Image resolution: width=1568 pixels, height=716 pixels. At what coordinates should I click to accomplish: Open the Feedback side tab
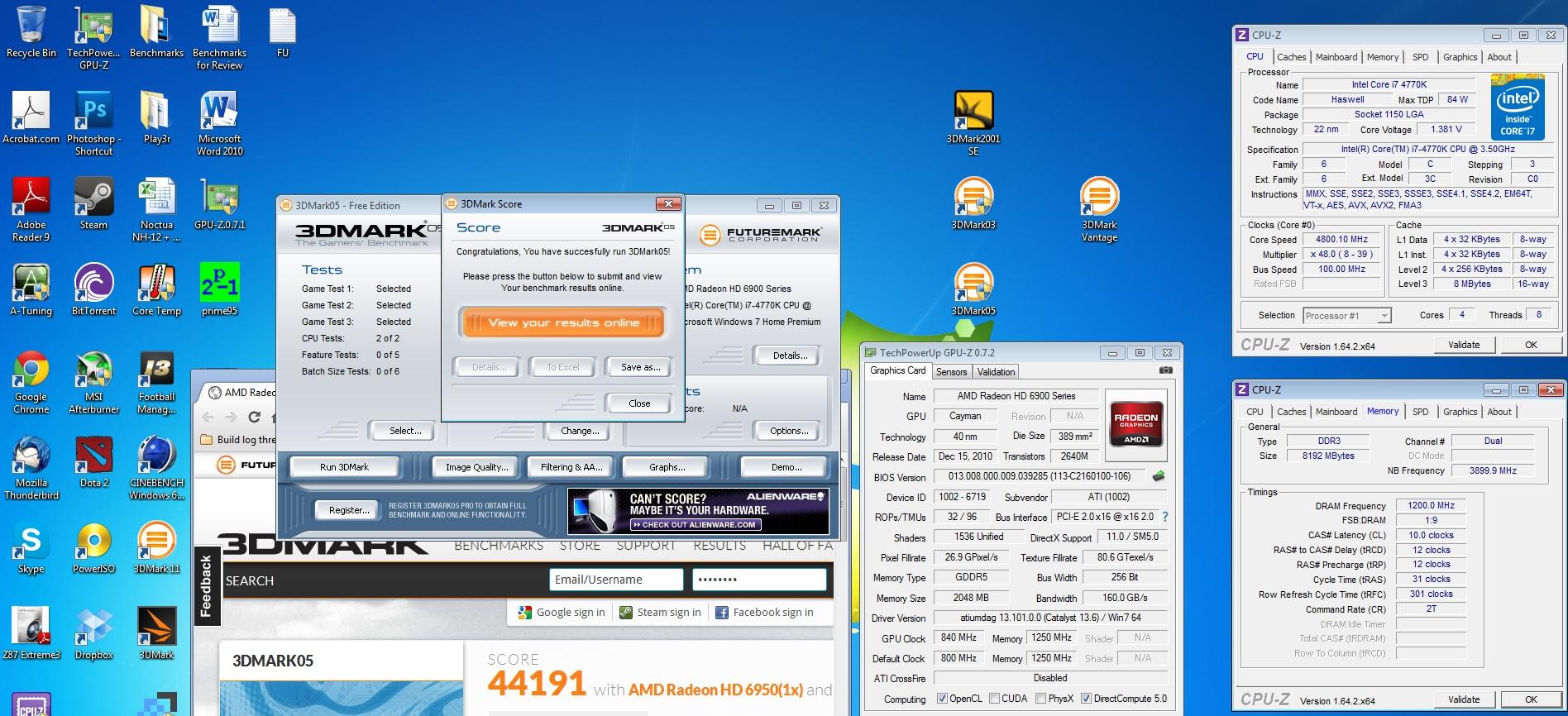pos(206,585)
